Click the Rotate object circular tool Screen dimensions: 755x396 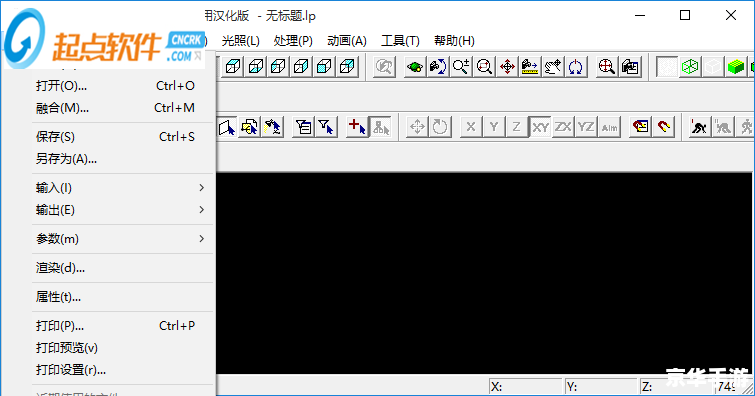click(440, 127)
